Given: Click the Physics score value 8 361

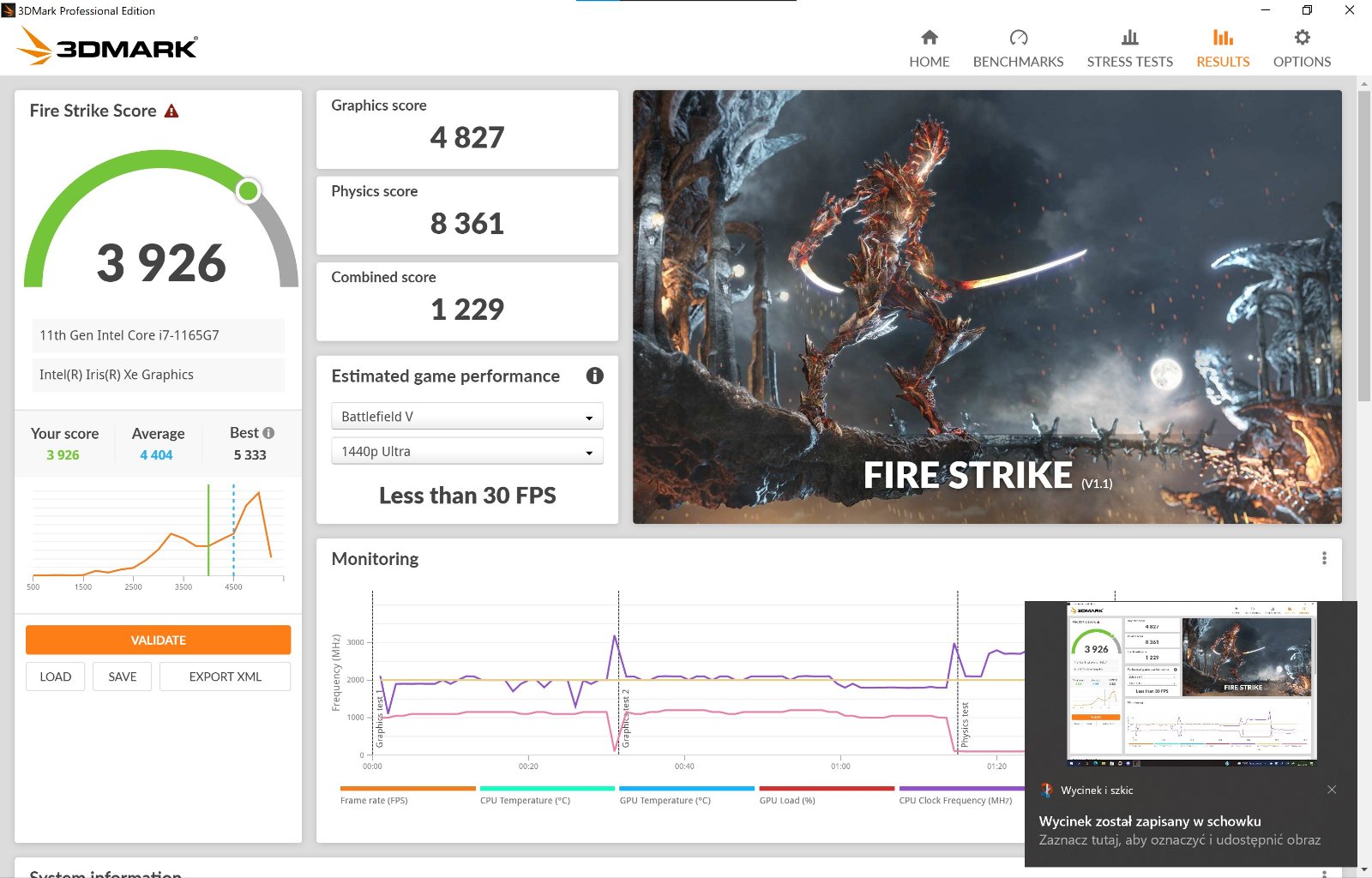Looking at the screenshot, I should (x=467, y=223).
